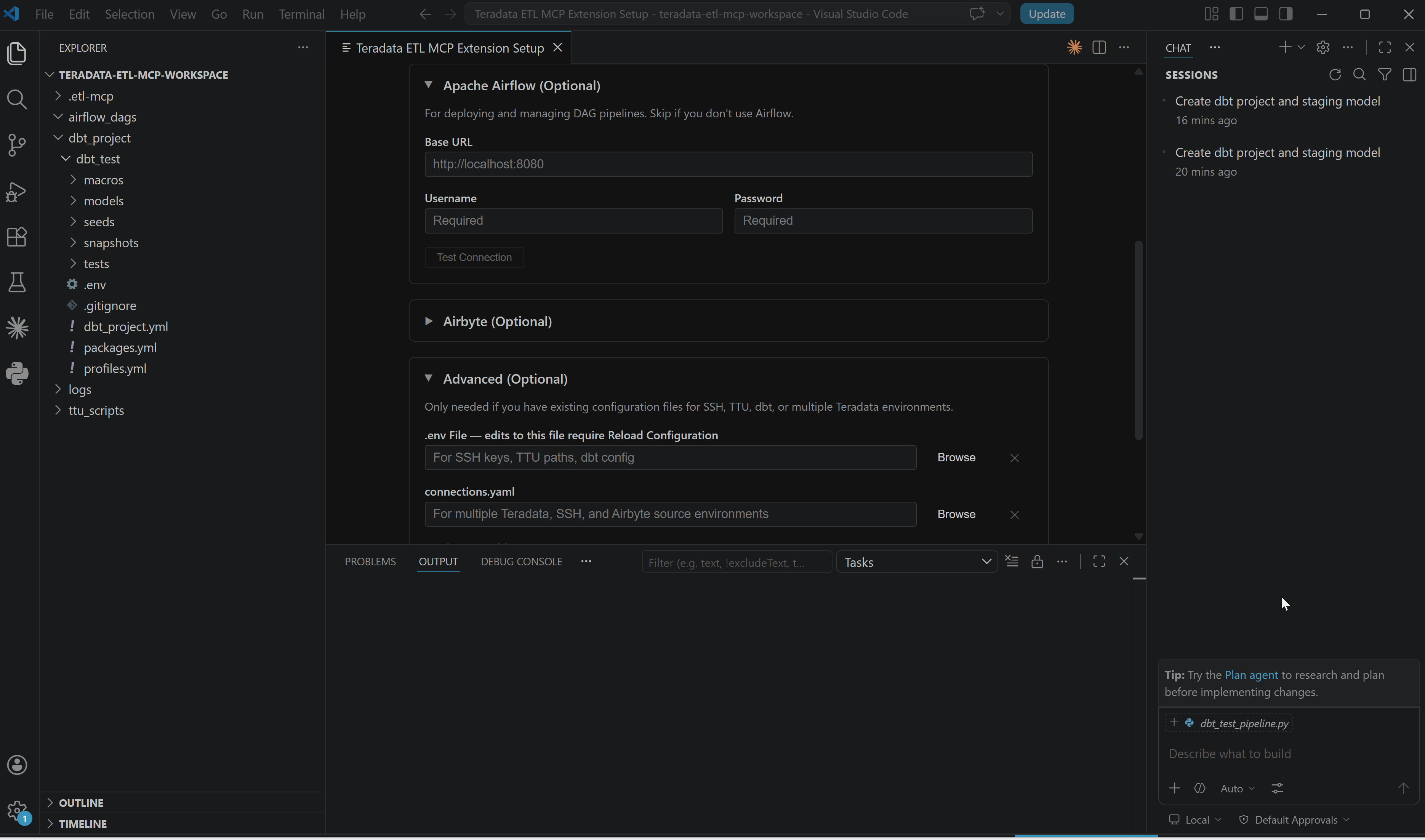The height and width of the screenshot is (840, 1425).
Task: Switch to the DEBUG CONSOLE tab
Action: coord(522,562)
